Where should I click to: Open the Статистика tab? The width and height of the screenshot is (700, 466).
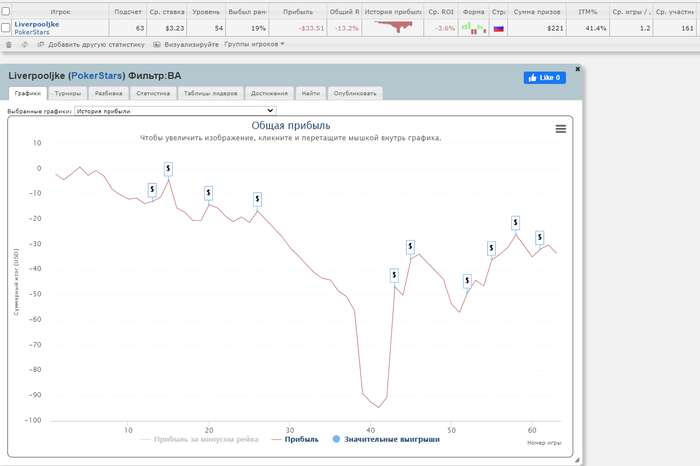point(153,93)
